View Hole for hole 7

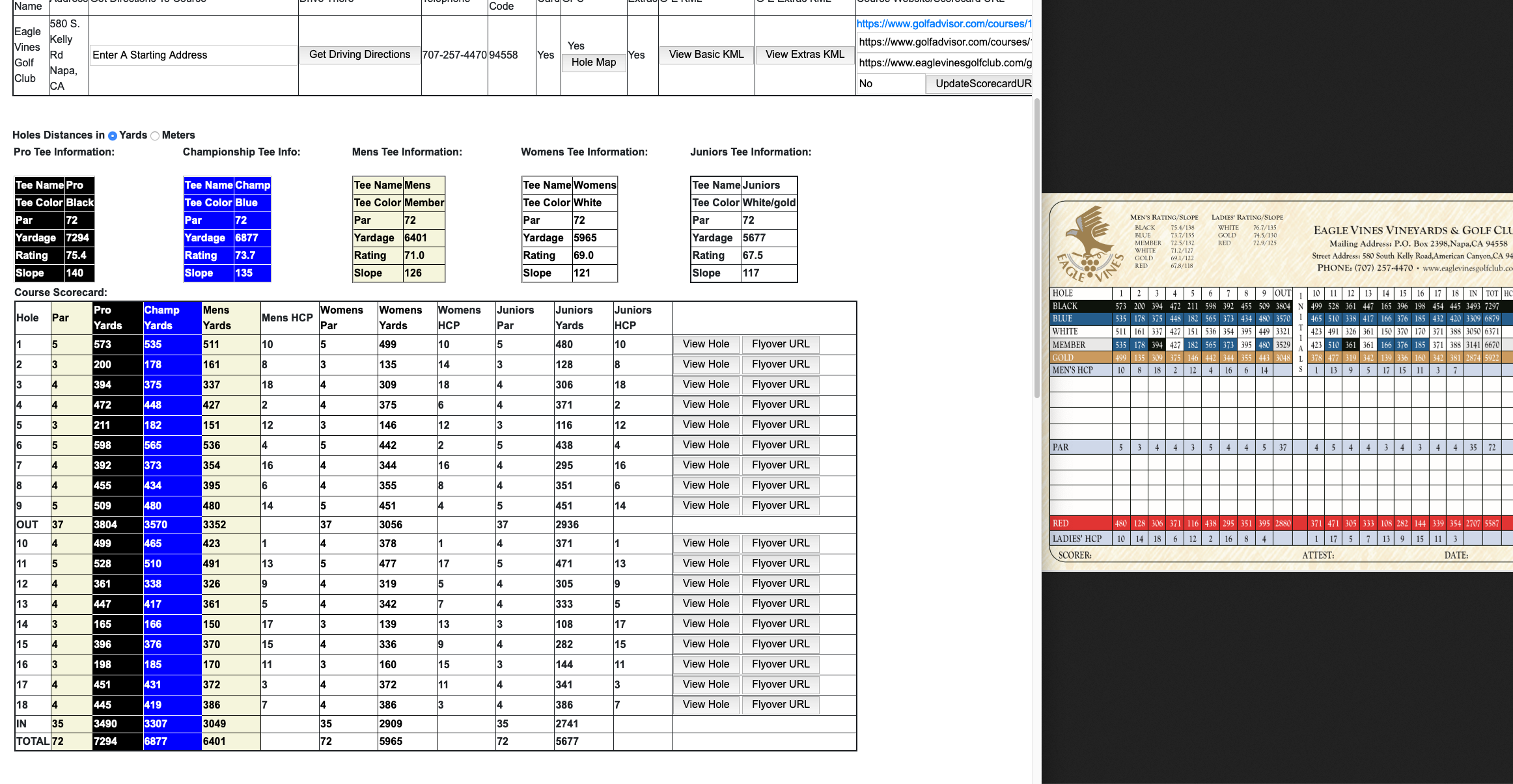tap(706, 465)
